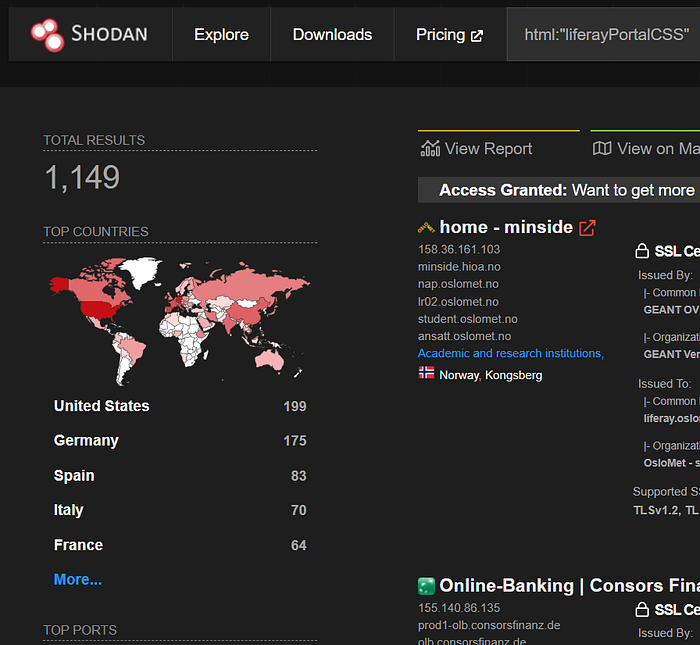The image size is (700, 645).
Task: Open Academic and research institutions link
Action: tap(510, 354)
